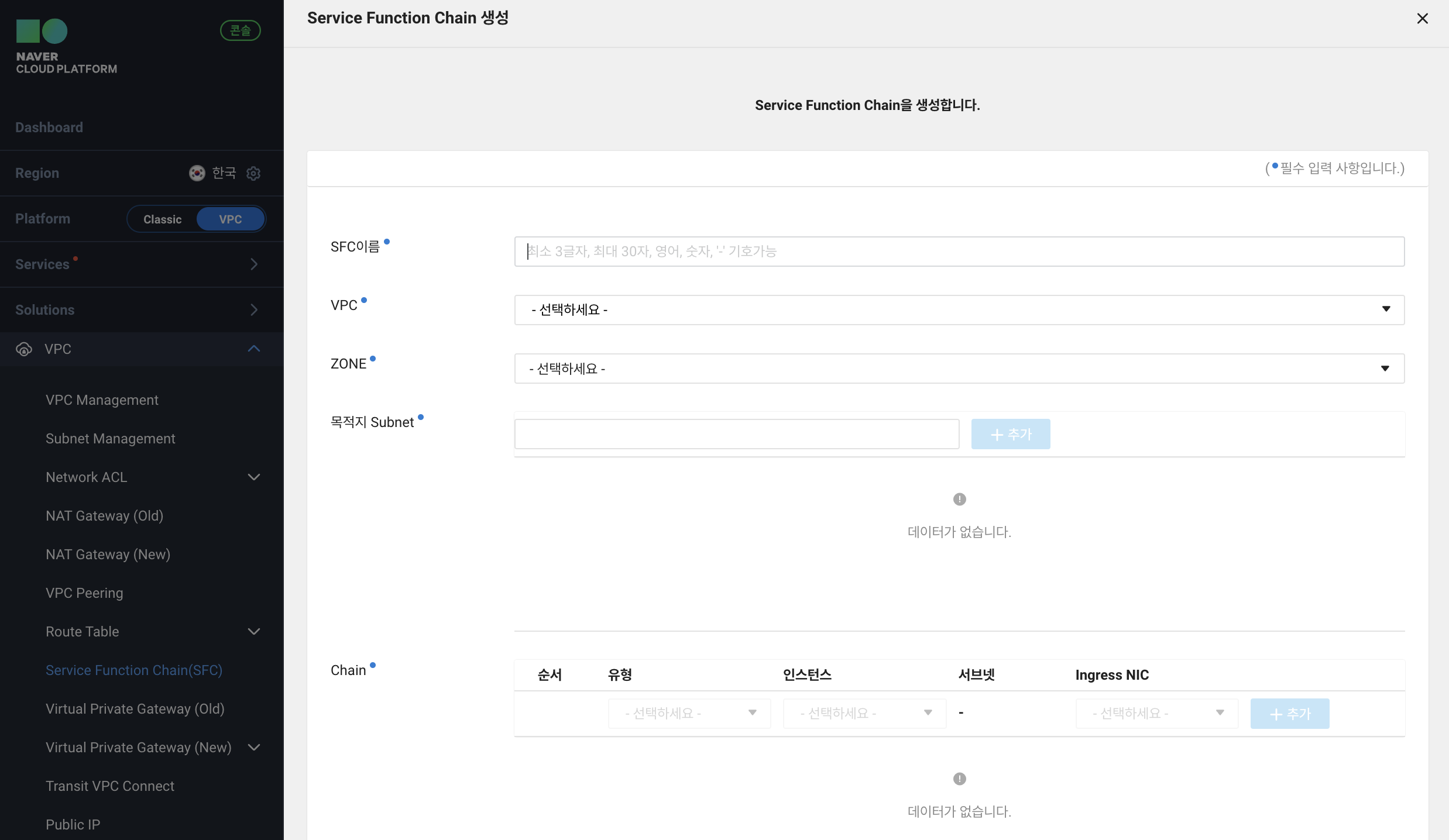Open Service Function Chain(SFC) menu item

click(x=134, y=670)
